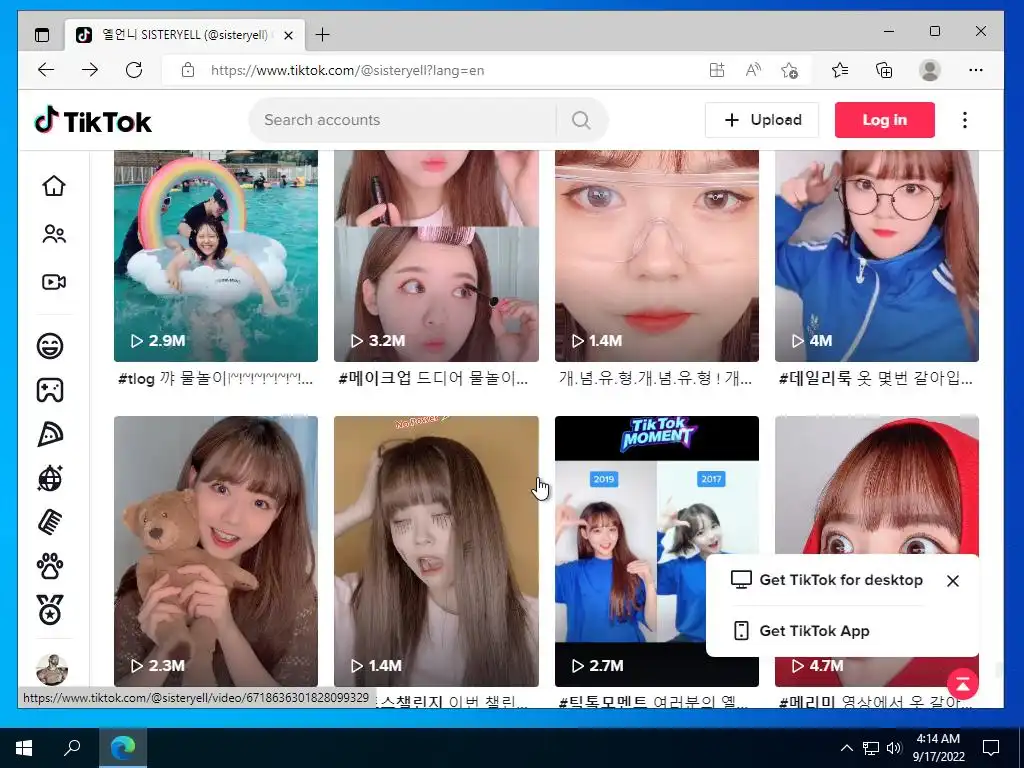The image size is (1024, 768).
Task: Open the tab actions menu icon
Action: click(x=42, y=35)
